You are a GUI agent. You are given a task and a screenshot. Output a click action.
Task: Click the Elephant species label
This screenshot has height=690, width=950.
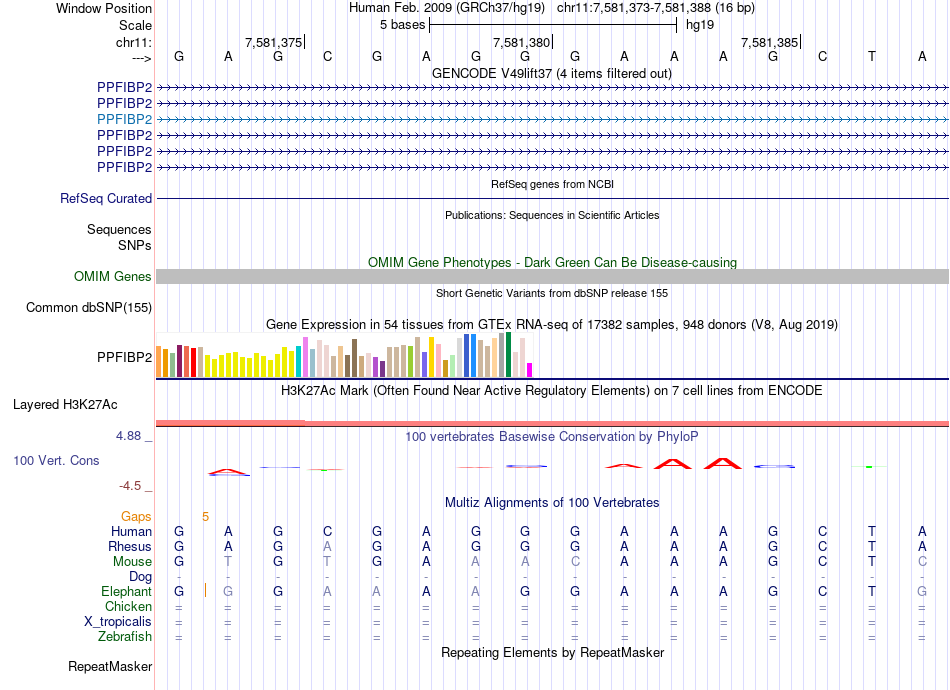coord(126,591)
